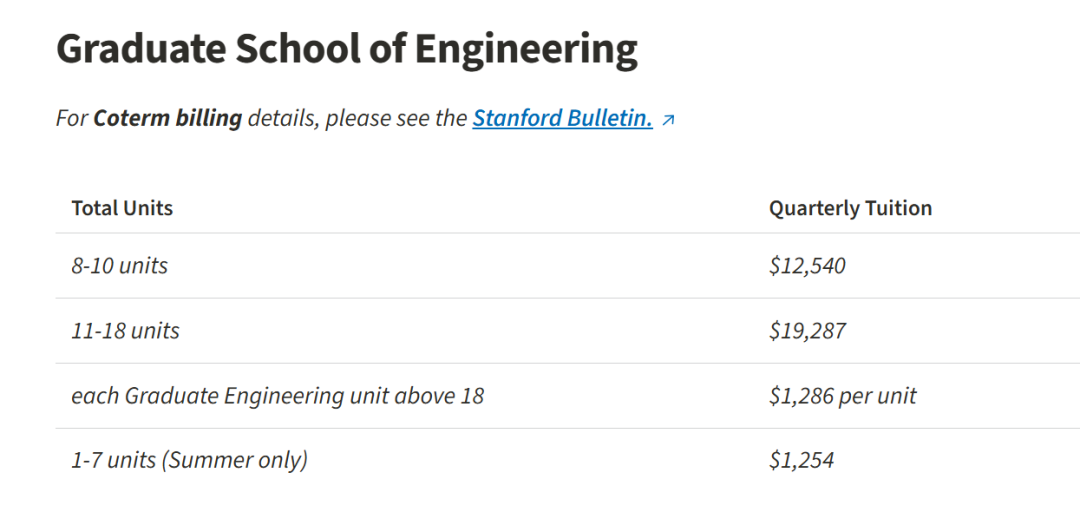This screenshot has height=512, width=1080.
Task: Click the 1-7 units (Summer only) label
Action: click(189, 460)
